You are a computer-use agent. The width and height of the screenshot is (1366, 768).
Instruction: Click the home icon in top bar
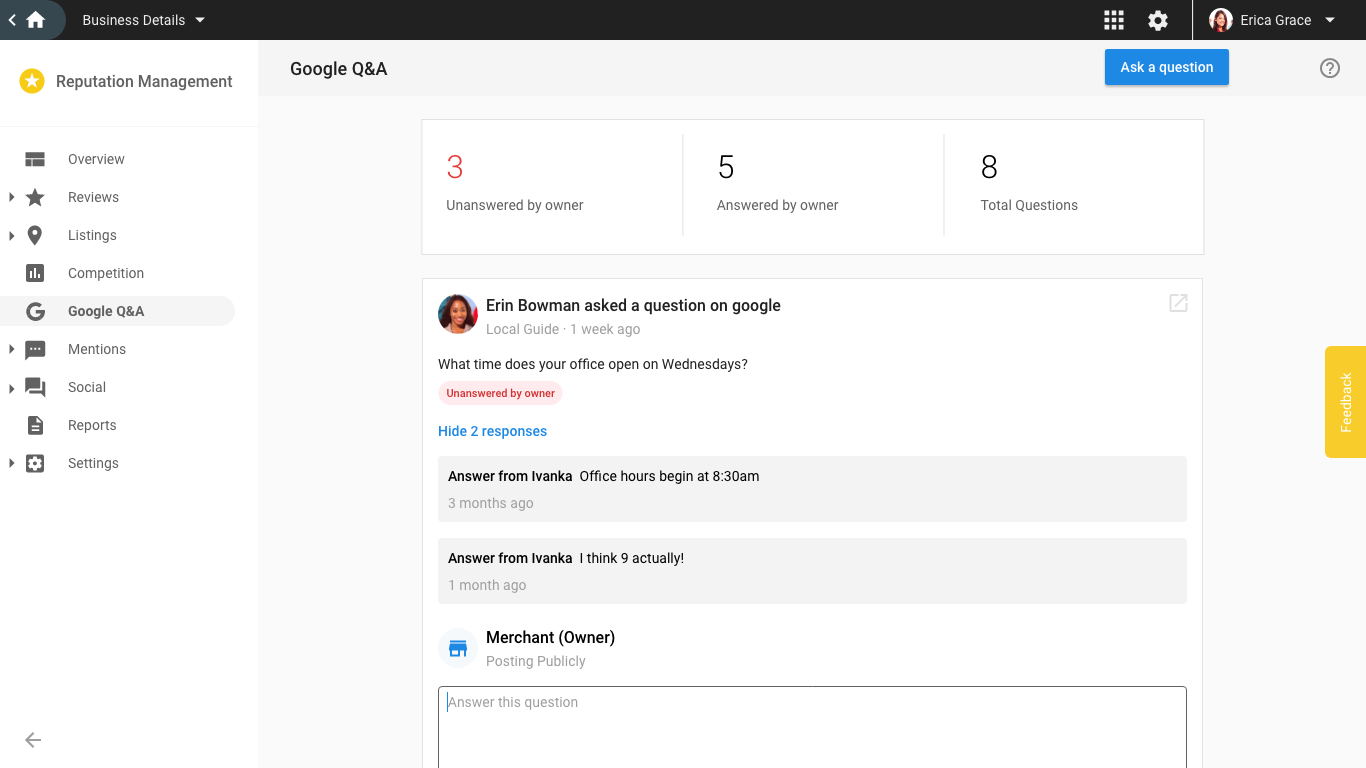36,20
